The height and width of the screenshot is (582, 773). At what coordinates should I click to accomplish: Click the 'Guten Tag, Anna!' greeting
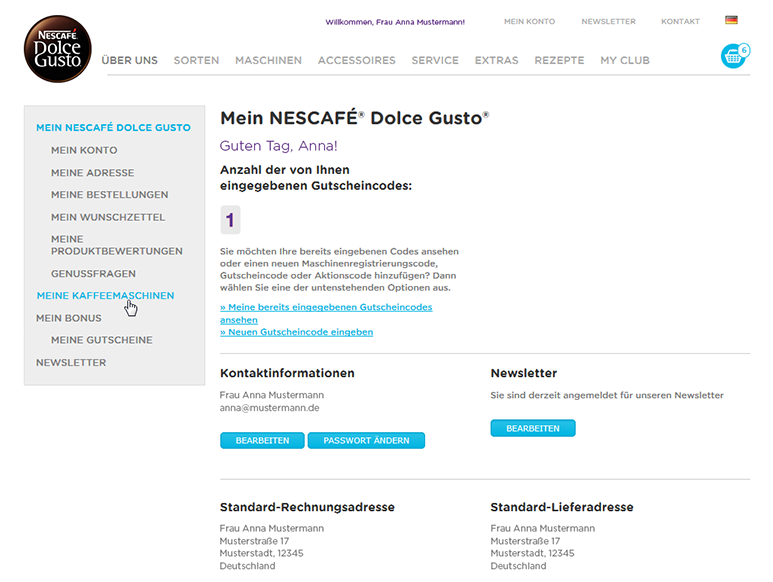[x=279, y=146]
